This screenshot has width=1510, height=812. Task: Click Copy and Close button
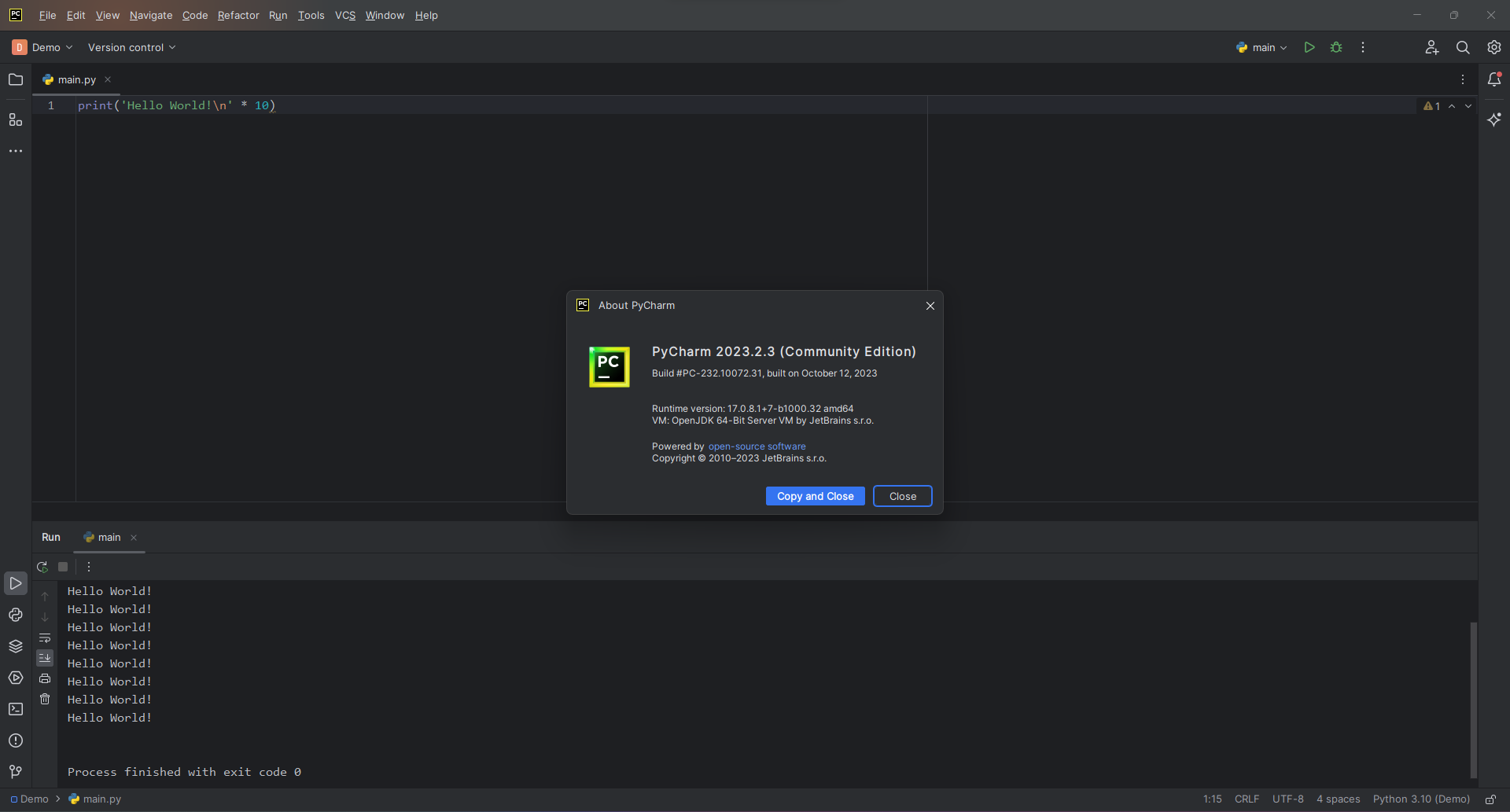pos(815,496)
